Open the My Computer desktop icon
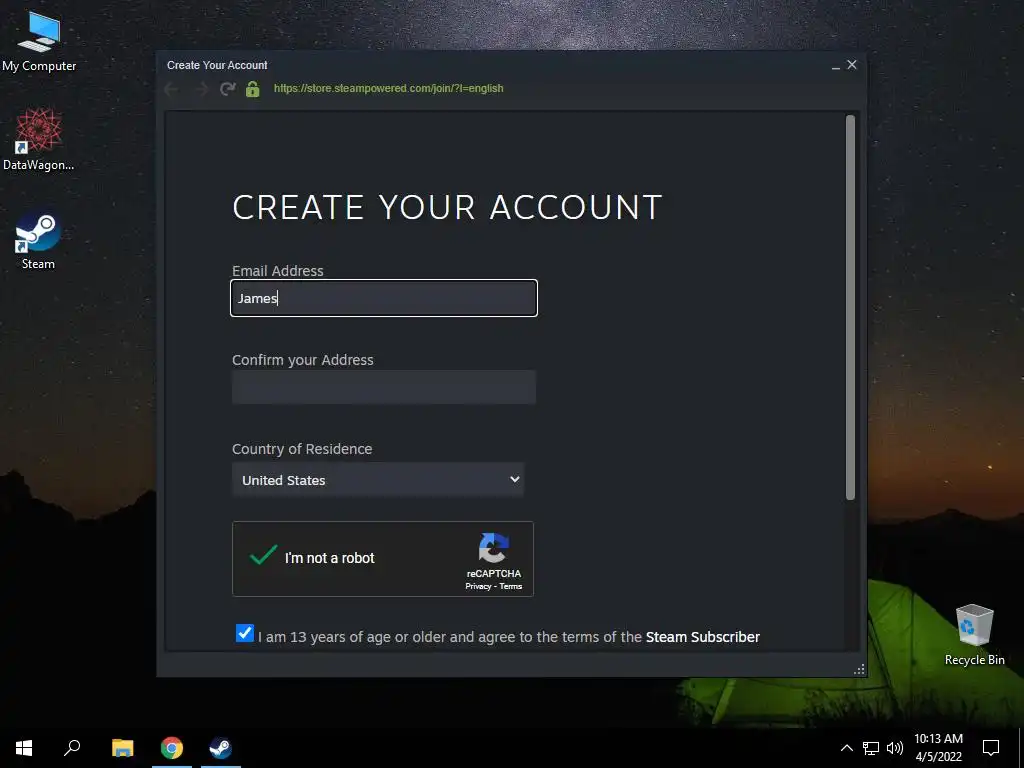The height and width of the screenshot is (768, 1024). pos(39,42)
